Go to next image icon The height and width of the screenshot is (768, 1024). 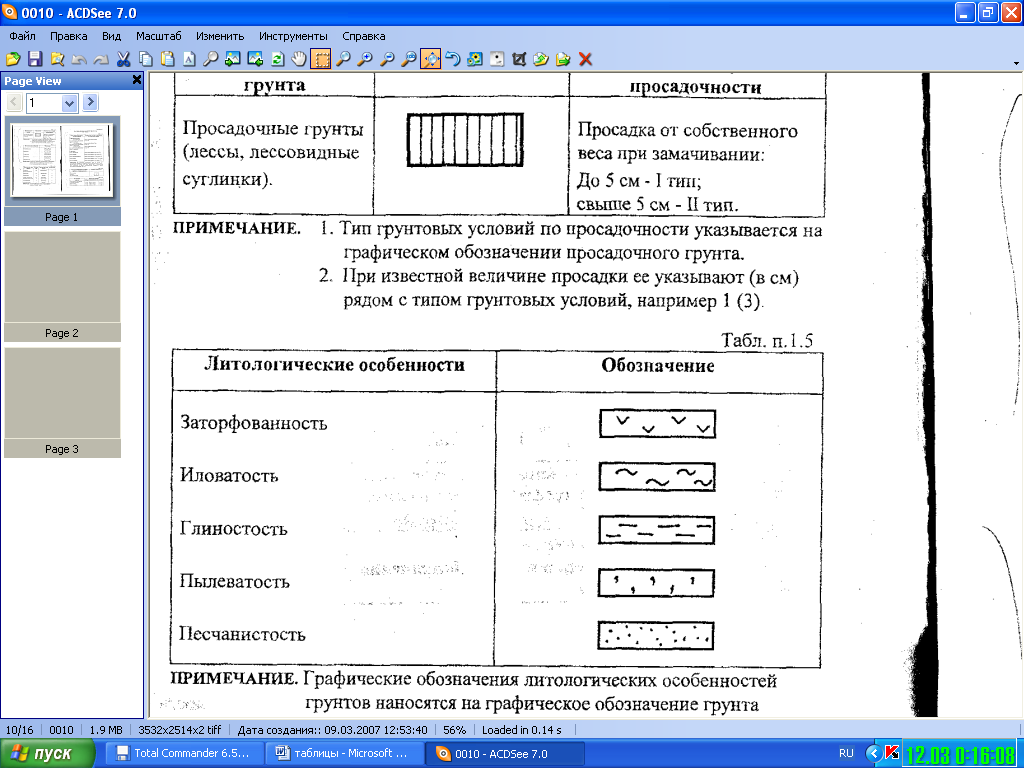(x=255, y=59)
